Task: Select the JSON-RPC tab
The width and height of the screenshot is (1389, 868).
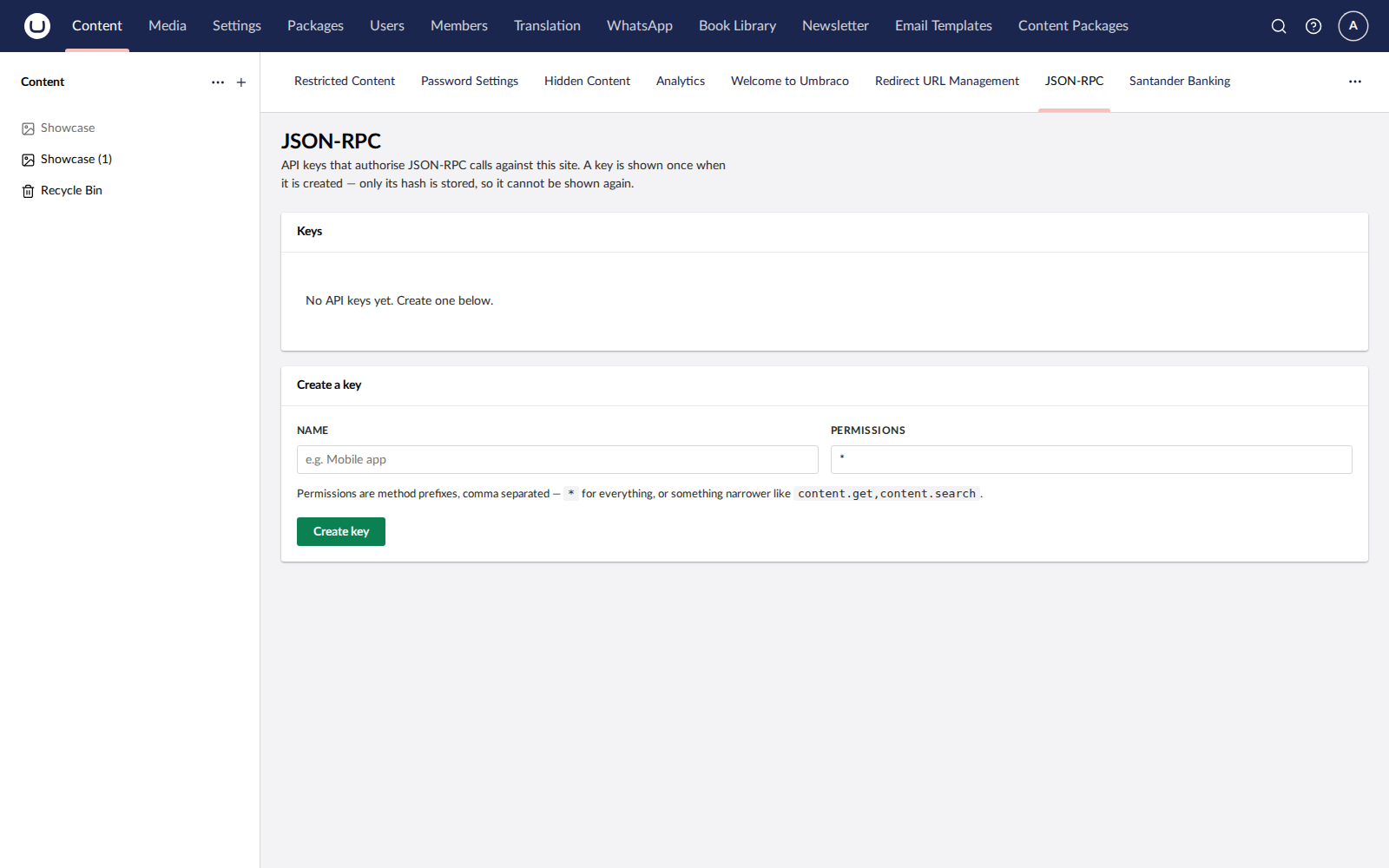Action: pyautogui.click(x=1074, y=82)
